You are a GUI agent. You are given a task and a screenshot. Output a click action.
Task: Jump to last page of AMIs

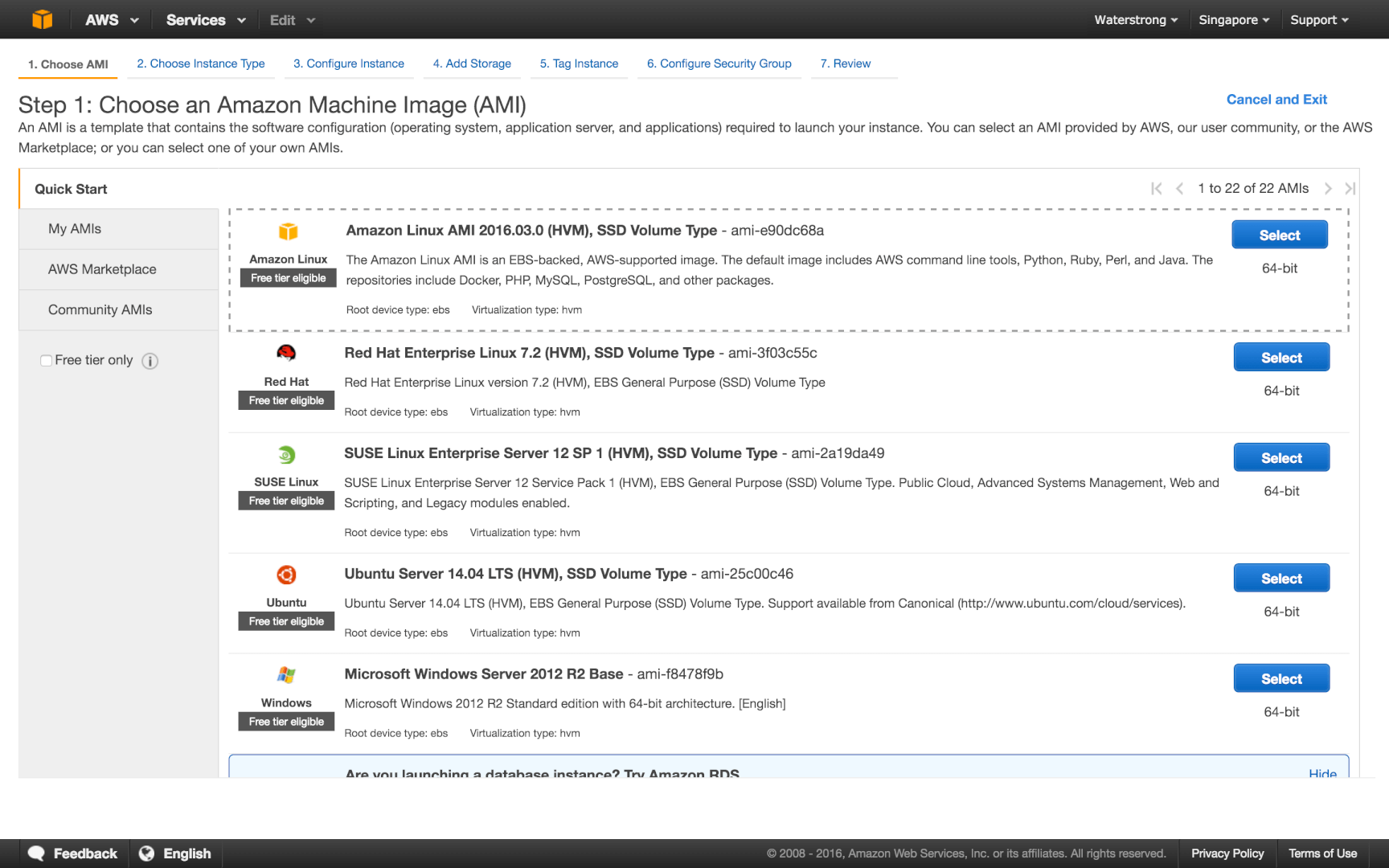pos(1350,189)
